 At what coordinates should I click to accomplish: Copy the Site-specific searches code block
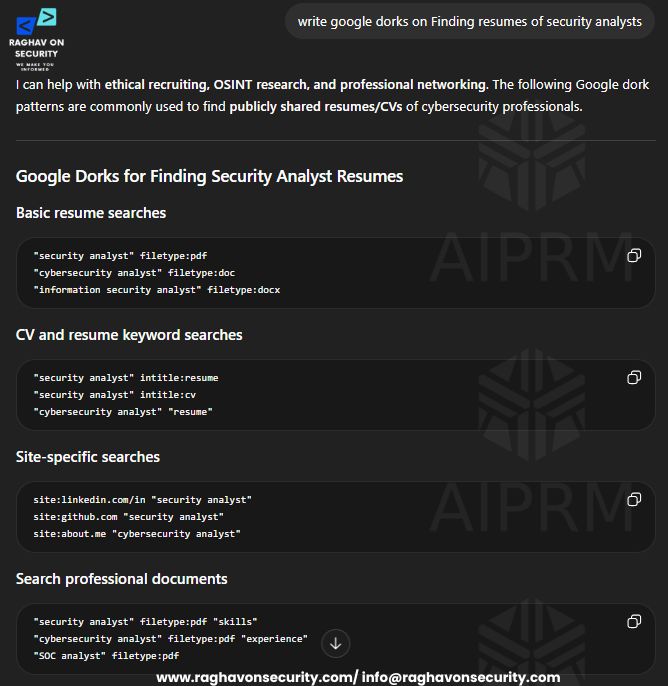click(x=634, y=499)
